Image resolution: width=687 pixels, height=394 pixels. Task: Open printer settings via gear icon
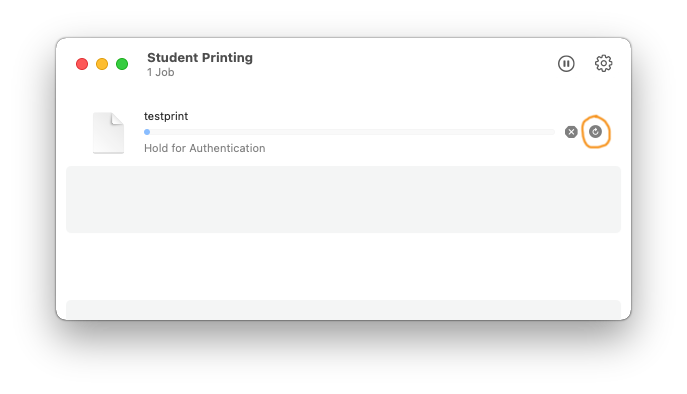click(x=603, y=64)
